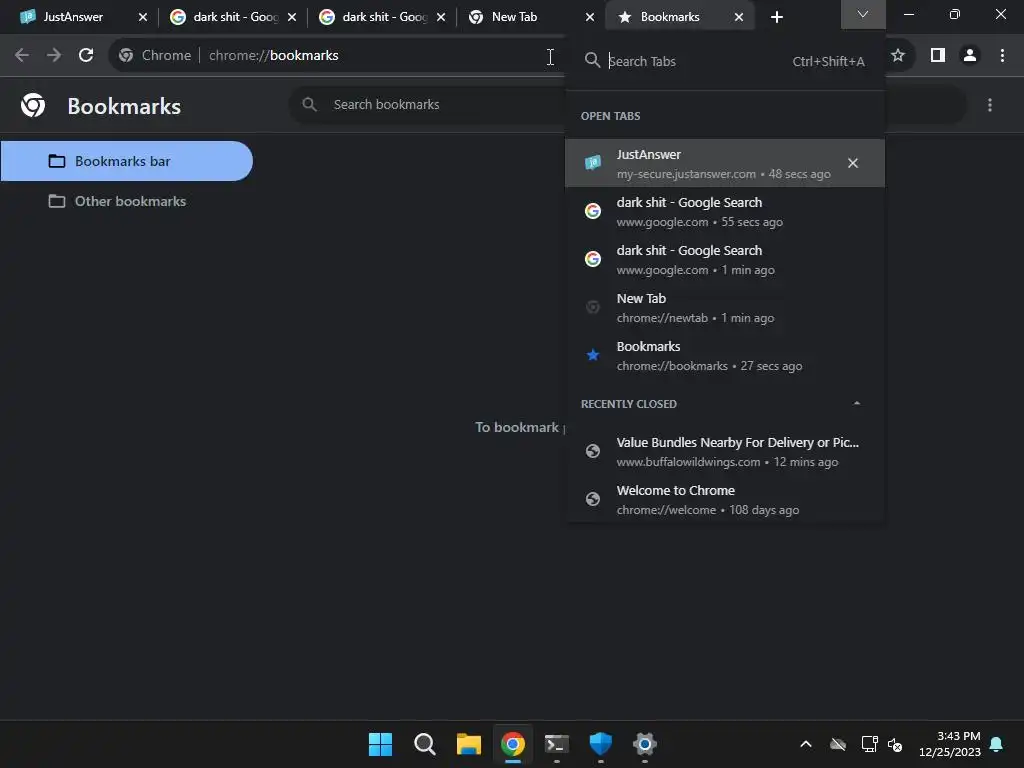
Task: Reopen Welcome to Chrome recently closed tab
Action: [x=725, y=500]
